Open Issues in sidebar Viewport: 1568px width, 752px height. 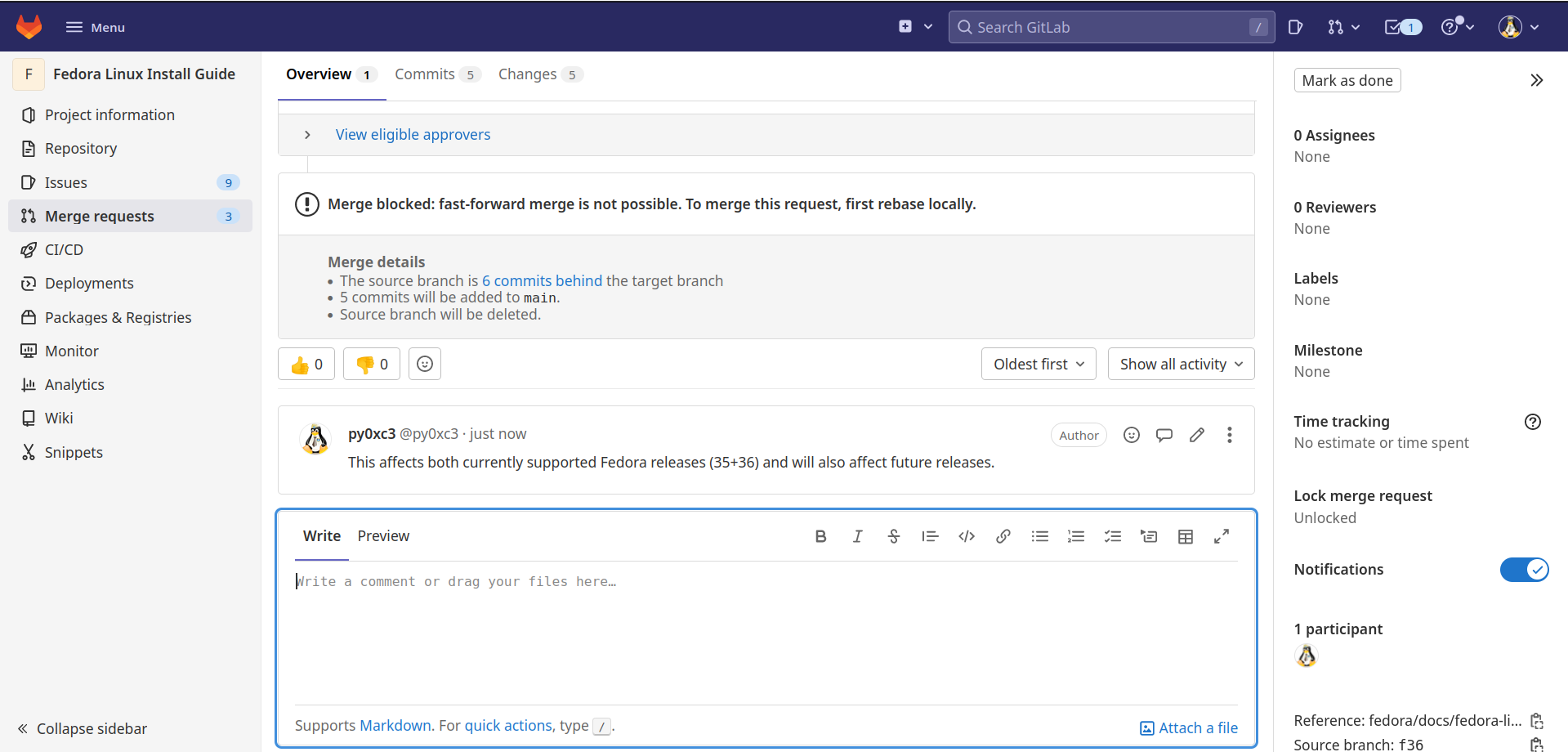point(131,182)
